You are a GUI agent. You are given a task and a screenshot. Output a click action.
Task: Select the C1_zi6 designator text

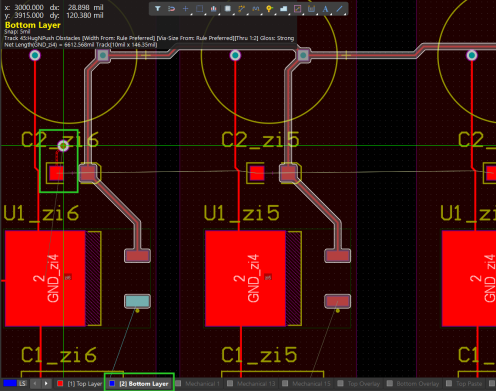59,355
